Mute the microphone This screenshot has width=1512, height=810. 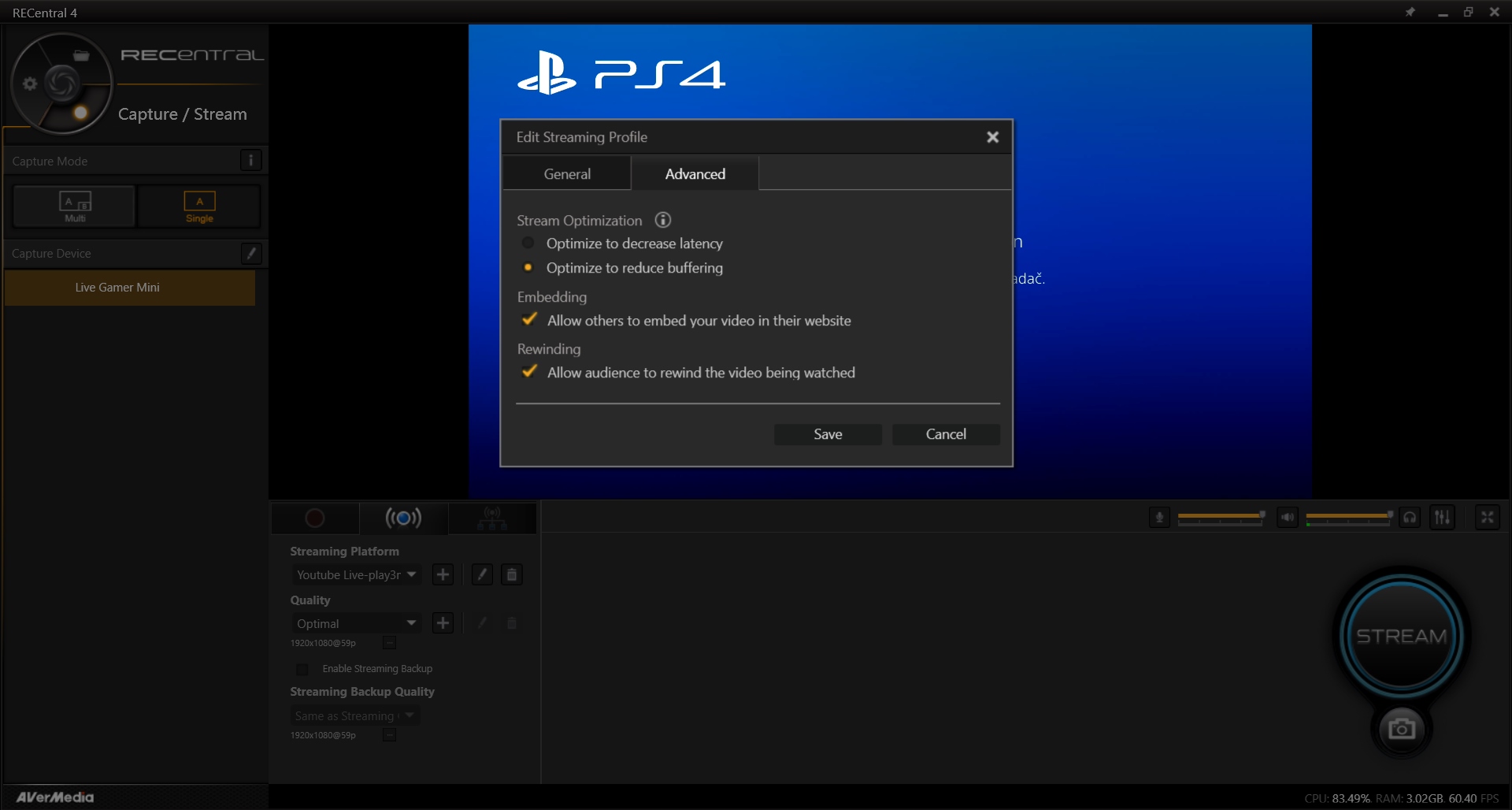[x=1159, y=518]
